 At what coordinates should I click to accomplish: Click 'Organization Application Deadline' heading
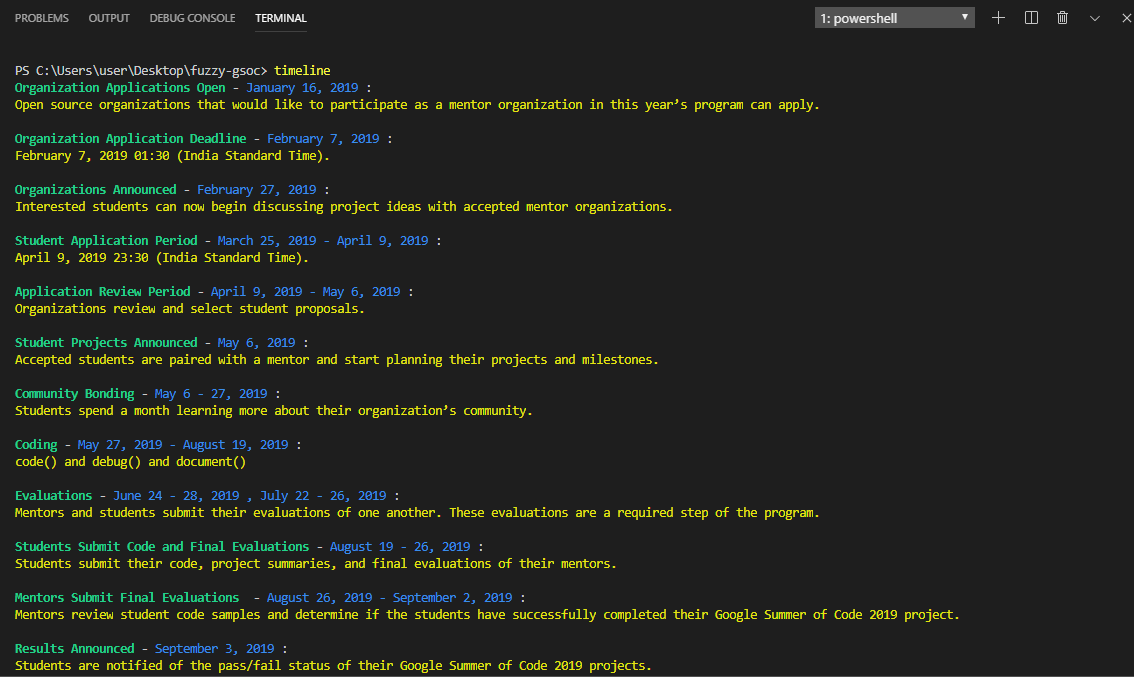[x=130, y=138]
